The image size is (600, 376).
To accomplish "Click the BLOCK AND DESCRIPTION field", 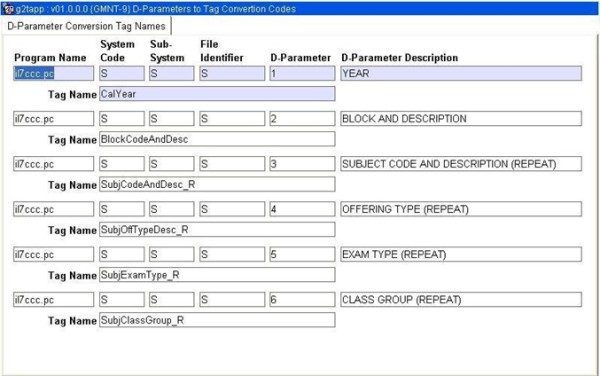I will [x=461, y=119].
